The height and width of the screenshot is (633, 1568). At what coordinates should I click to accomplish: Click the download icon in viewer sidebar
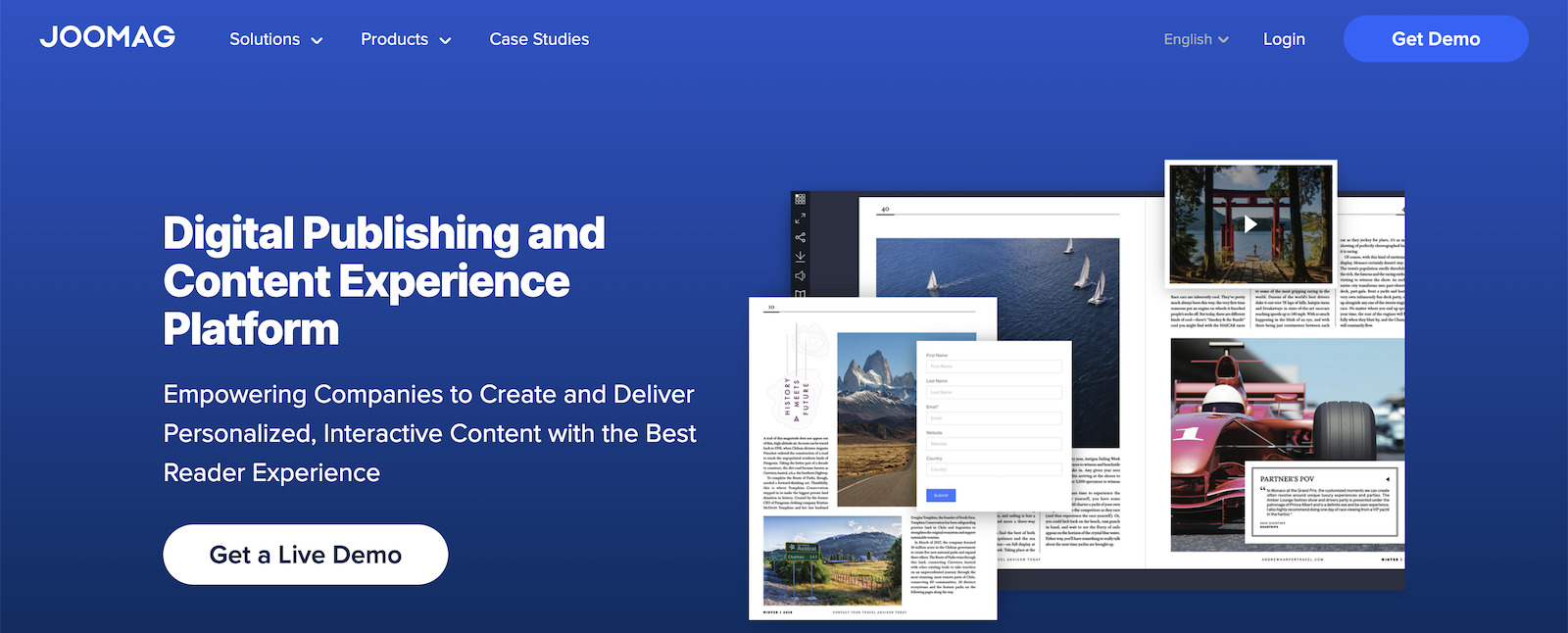point(801,257)
